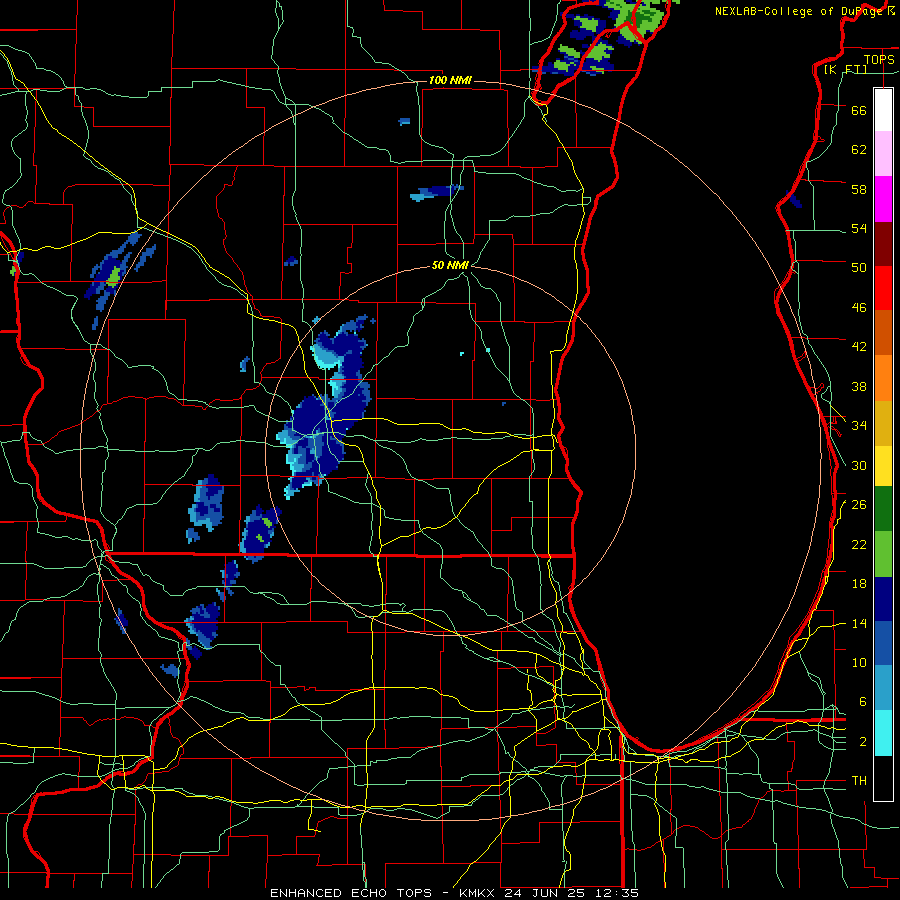Click the "NEXLAB-College of DuPage" text
900x900 pixels.
[798, 11]
